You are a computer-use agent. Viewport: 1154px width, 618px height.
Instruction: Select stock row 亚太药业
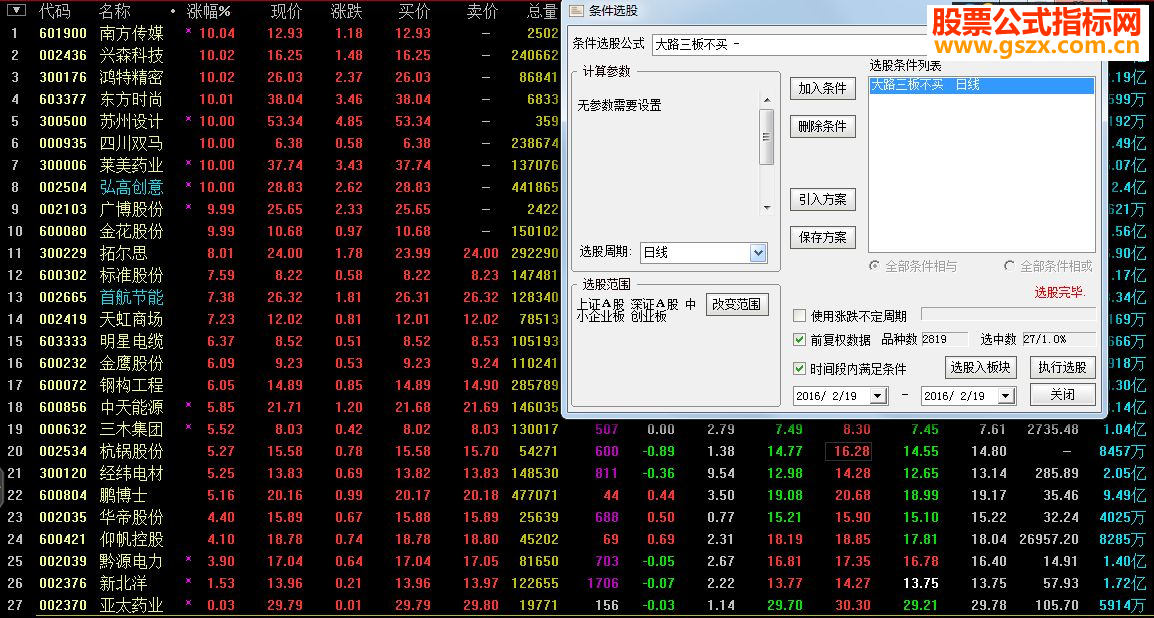click(576, 606)
